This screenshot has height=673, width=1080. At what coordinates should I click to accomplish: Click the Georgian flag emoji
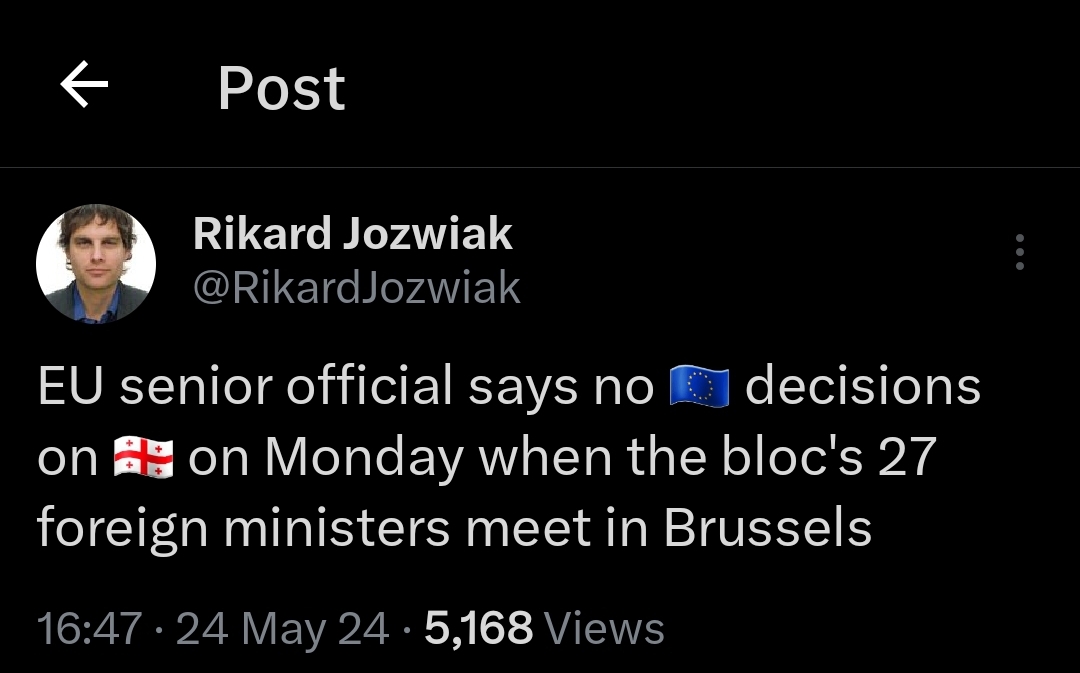[144, 458]
